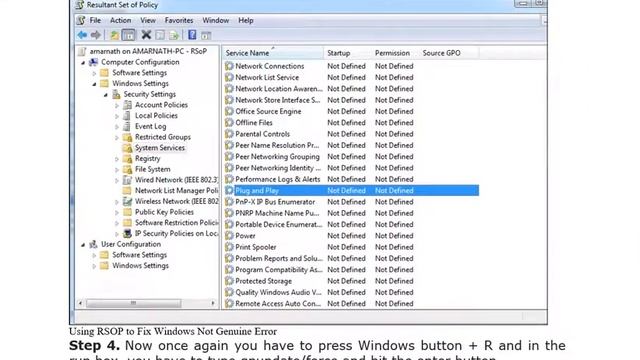Select the root 'amarnath on AMARNATH-PC - RSoP' node
640x360 pixels.
[148, 51]
